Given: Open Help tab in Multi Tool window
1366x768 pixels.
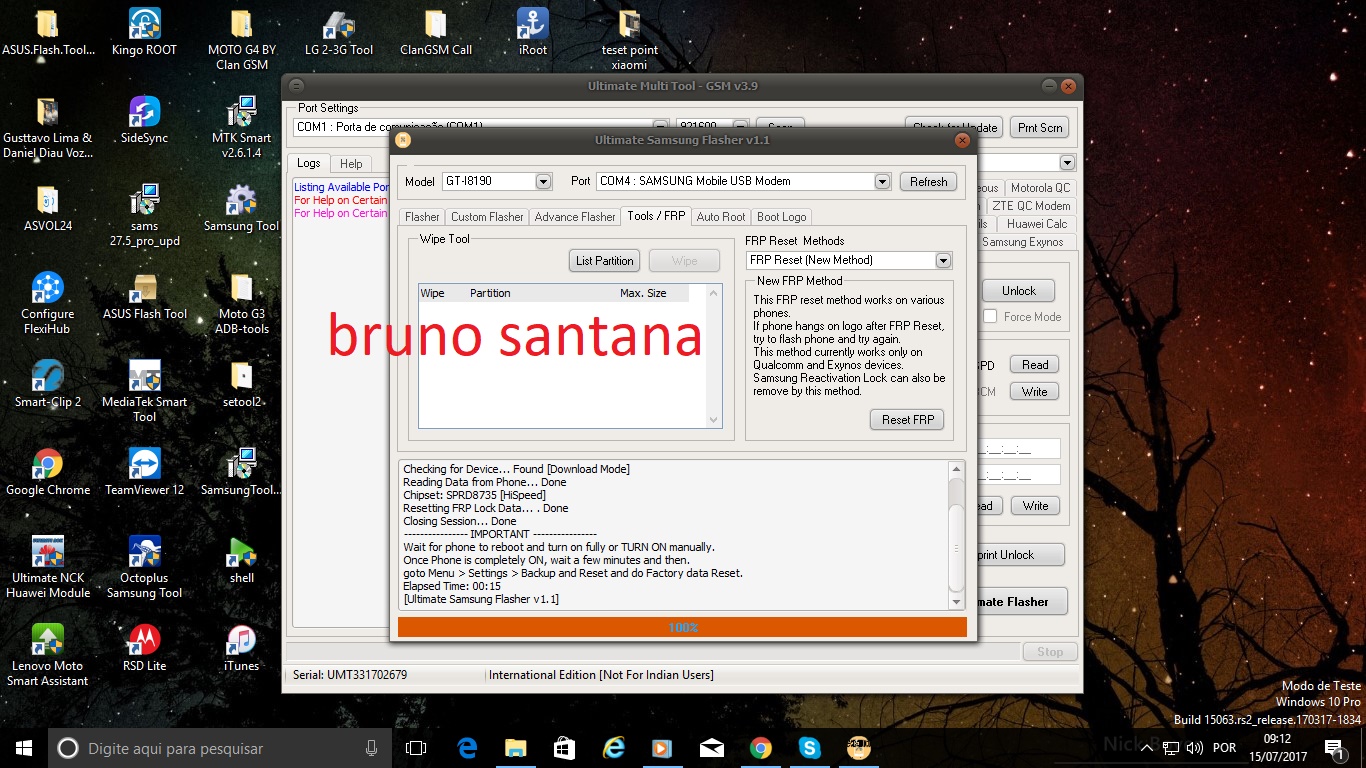Looking at the screenshot, I should coord(351,164).
